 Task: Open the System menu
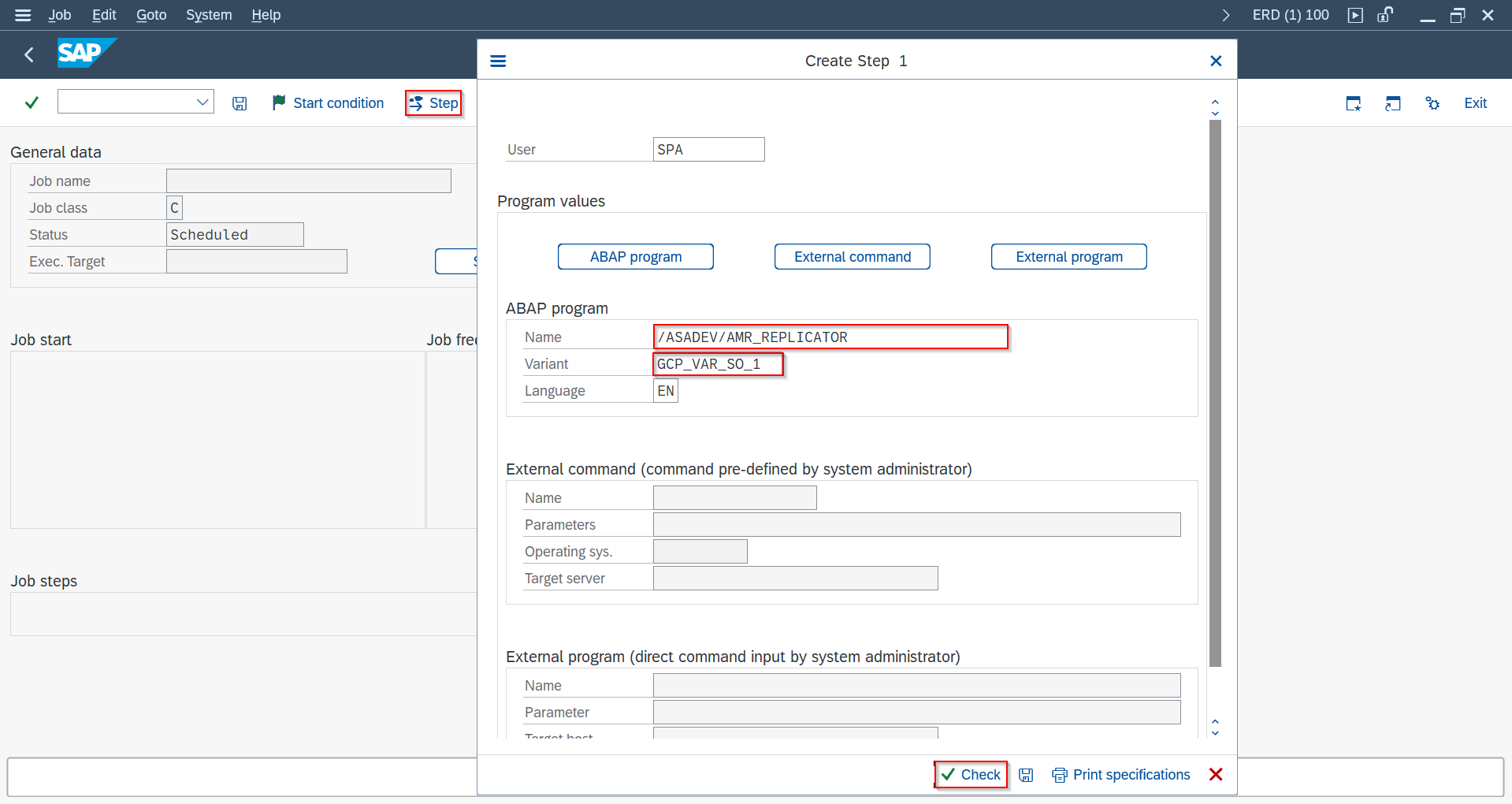tap(209, 15)
